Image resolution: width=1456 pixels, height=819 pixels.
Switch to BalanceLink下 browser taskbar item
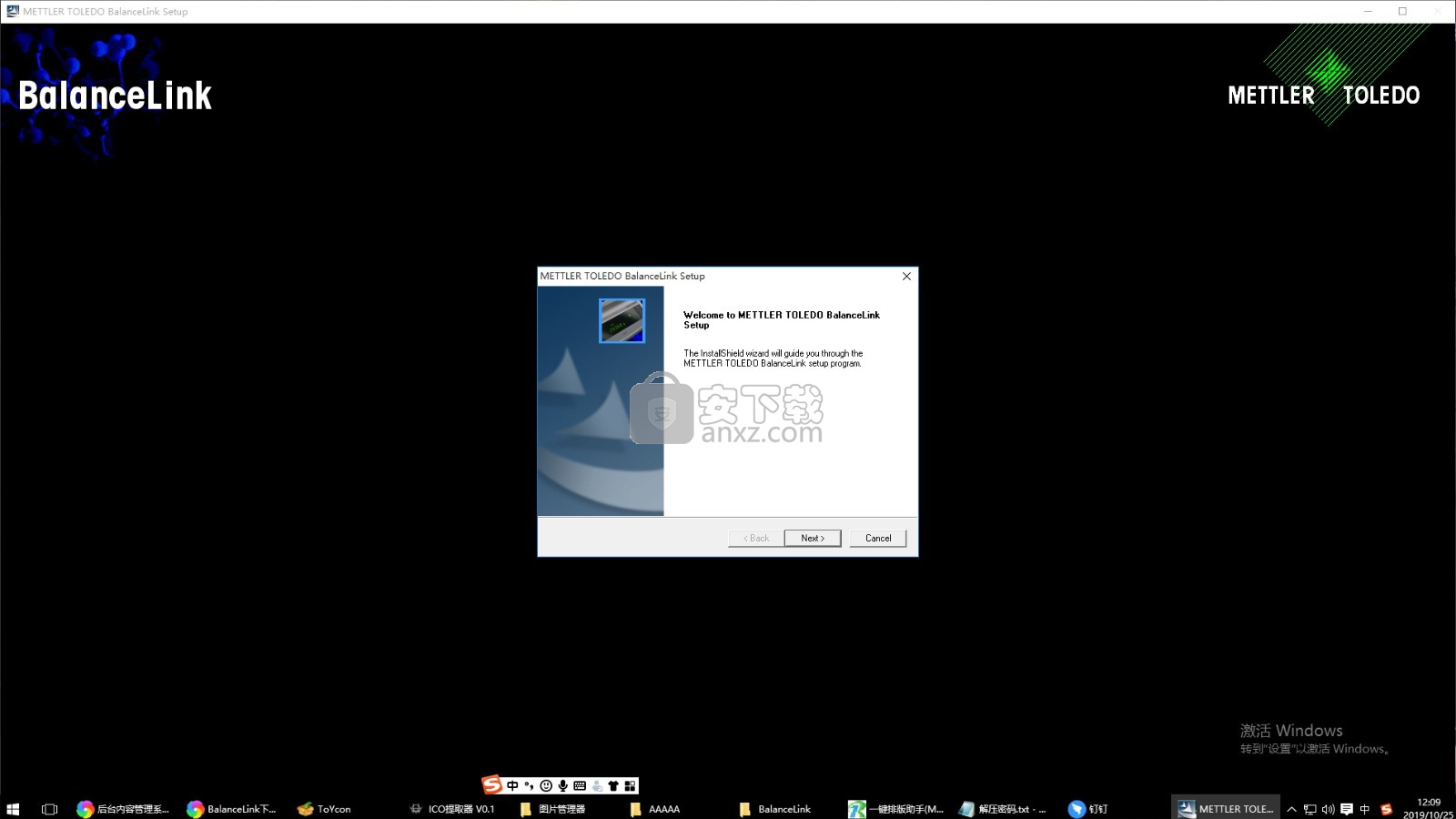point(233,808)
